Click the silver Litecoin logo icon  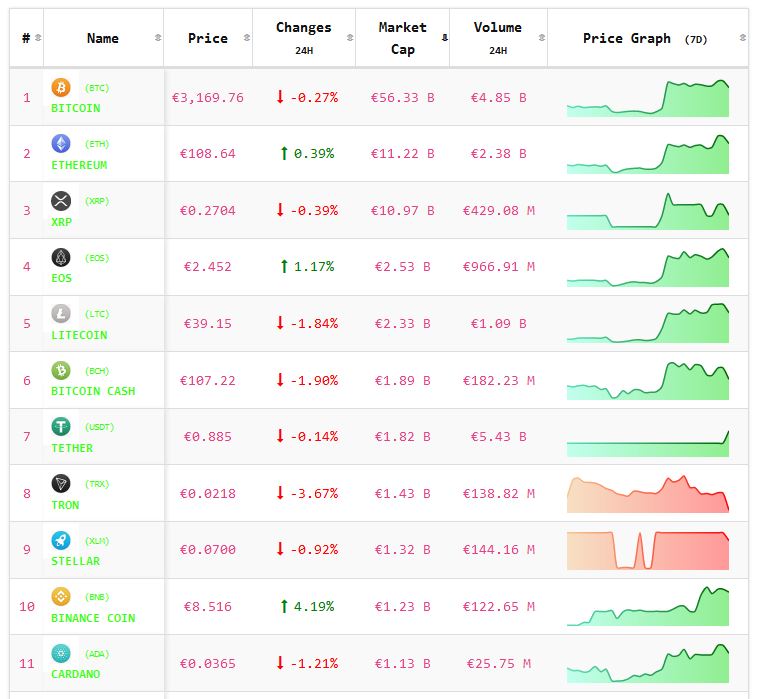tap(61, 314)
